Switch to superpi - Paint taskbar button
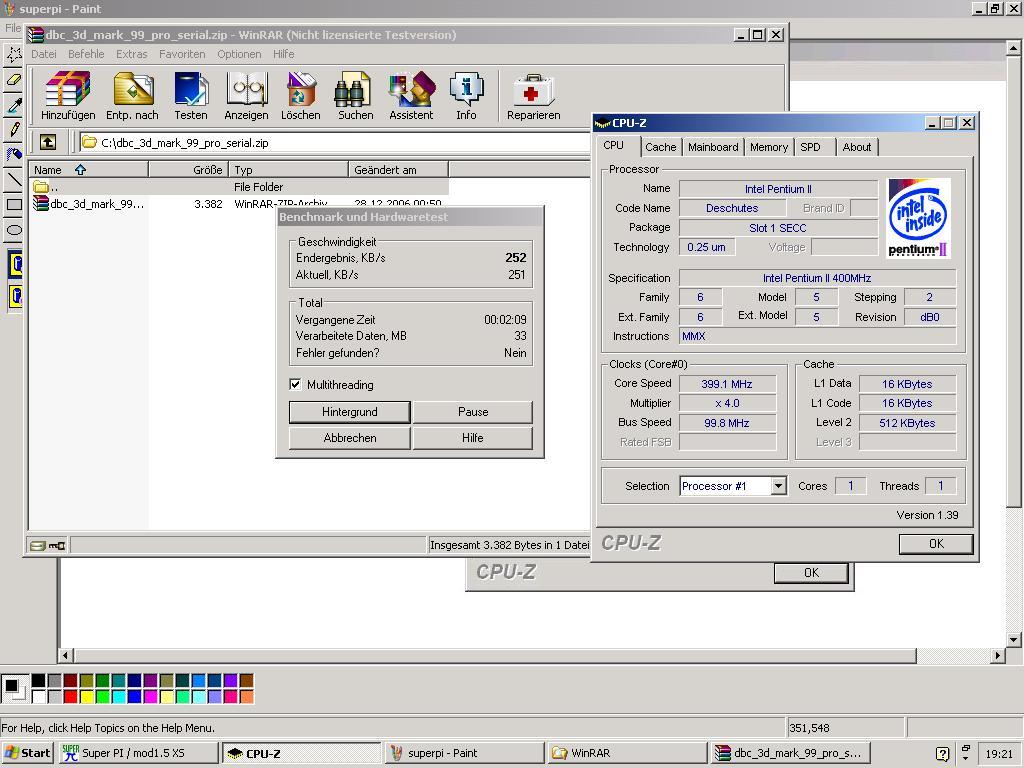1024x768 pixels. click(464, 753)
